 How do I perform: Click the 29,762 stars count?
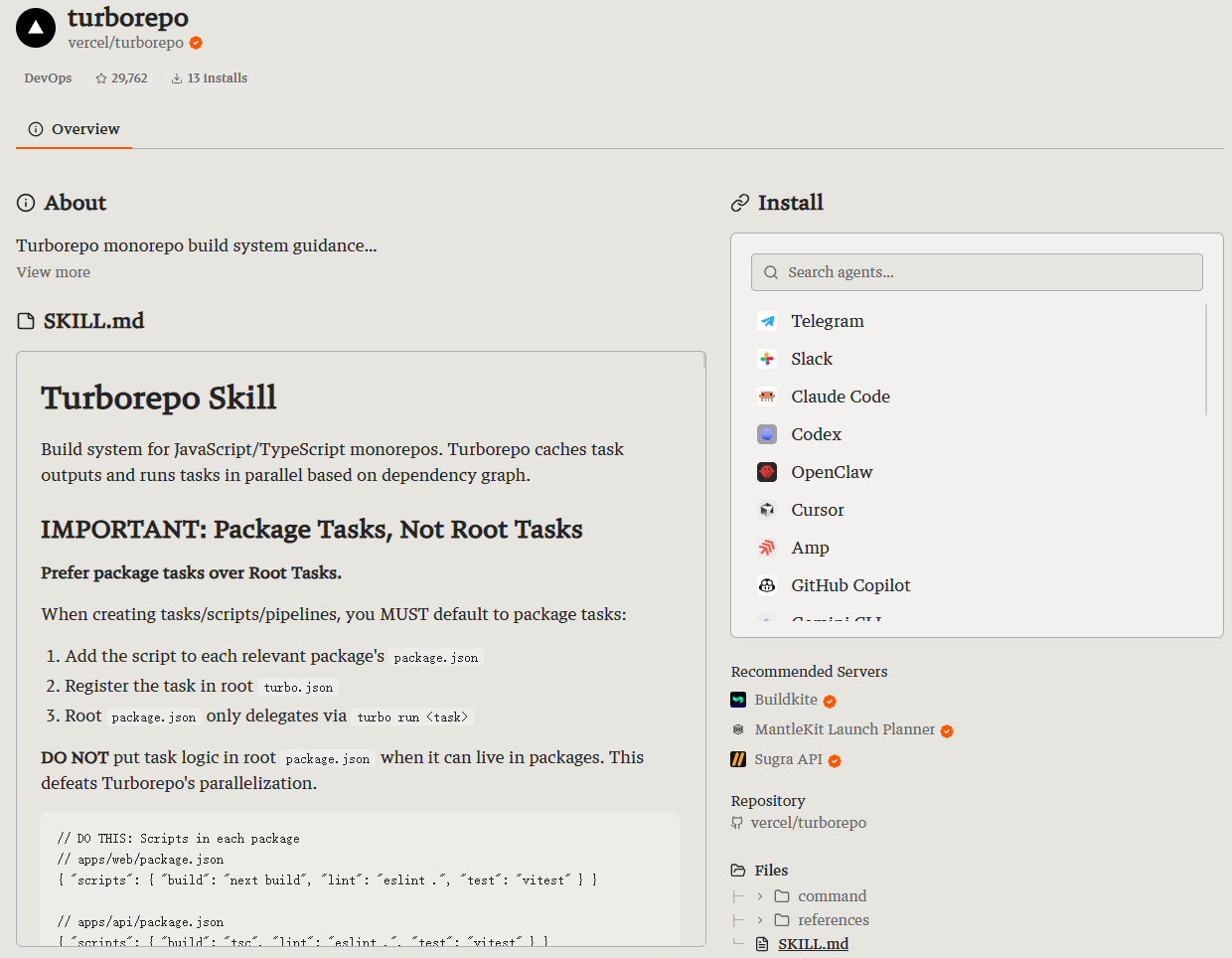[129, 79]
